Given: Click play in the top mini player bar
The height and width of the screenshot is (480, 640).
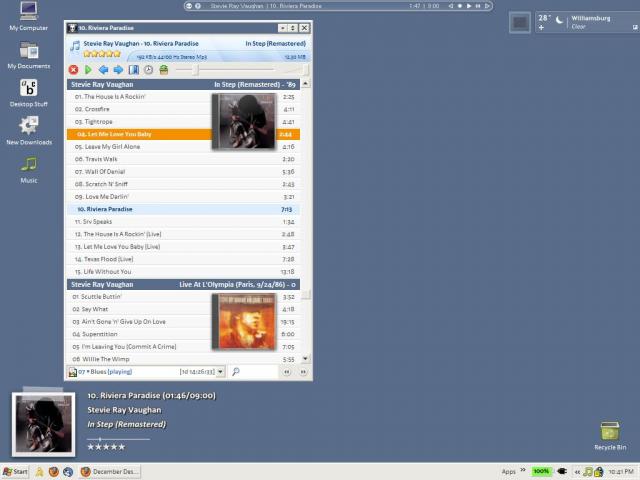Looking at the screenshot, I should pos(469,6).
